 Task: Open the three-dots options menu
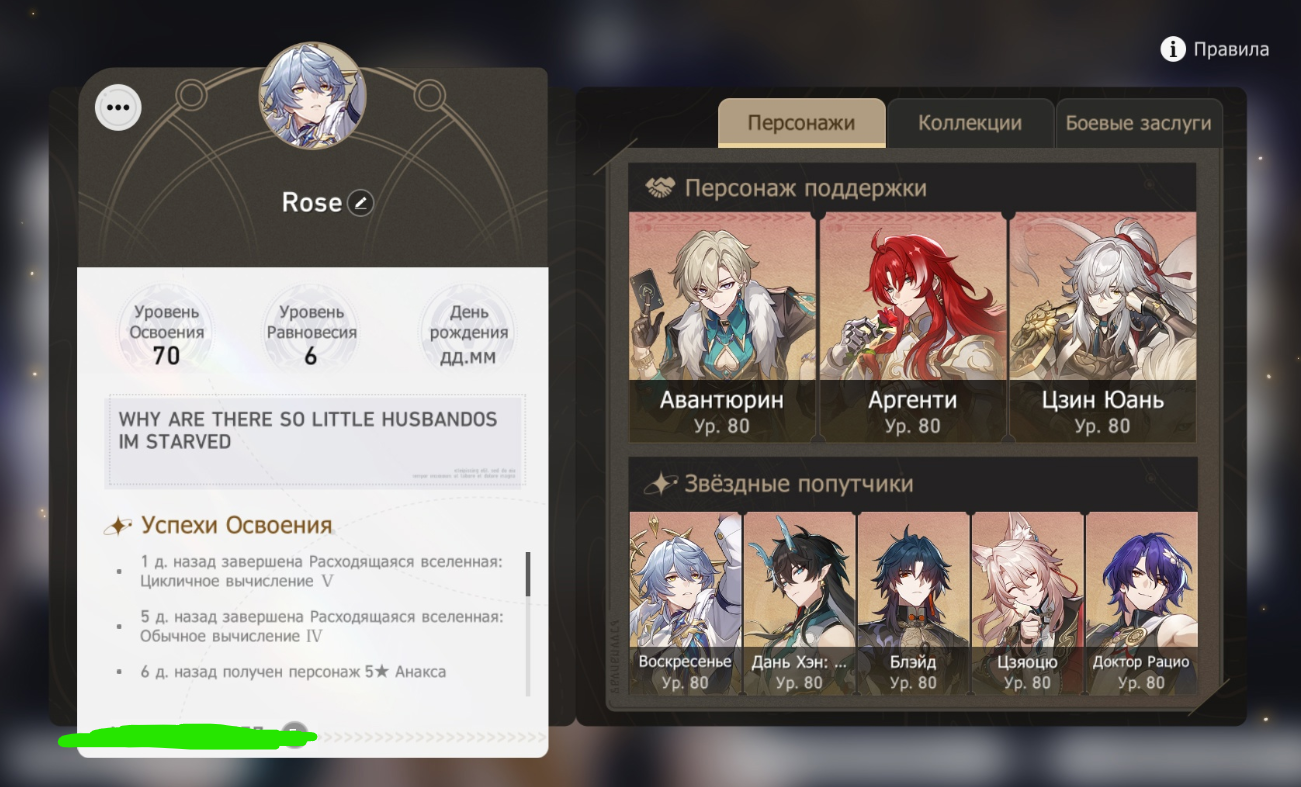click(x=118, y=106)
